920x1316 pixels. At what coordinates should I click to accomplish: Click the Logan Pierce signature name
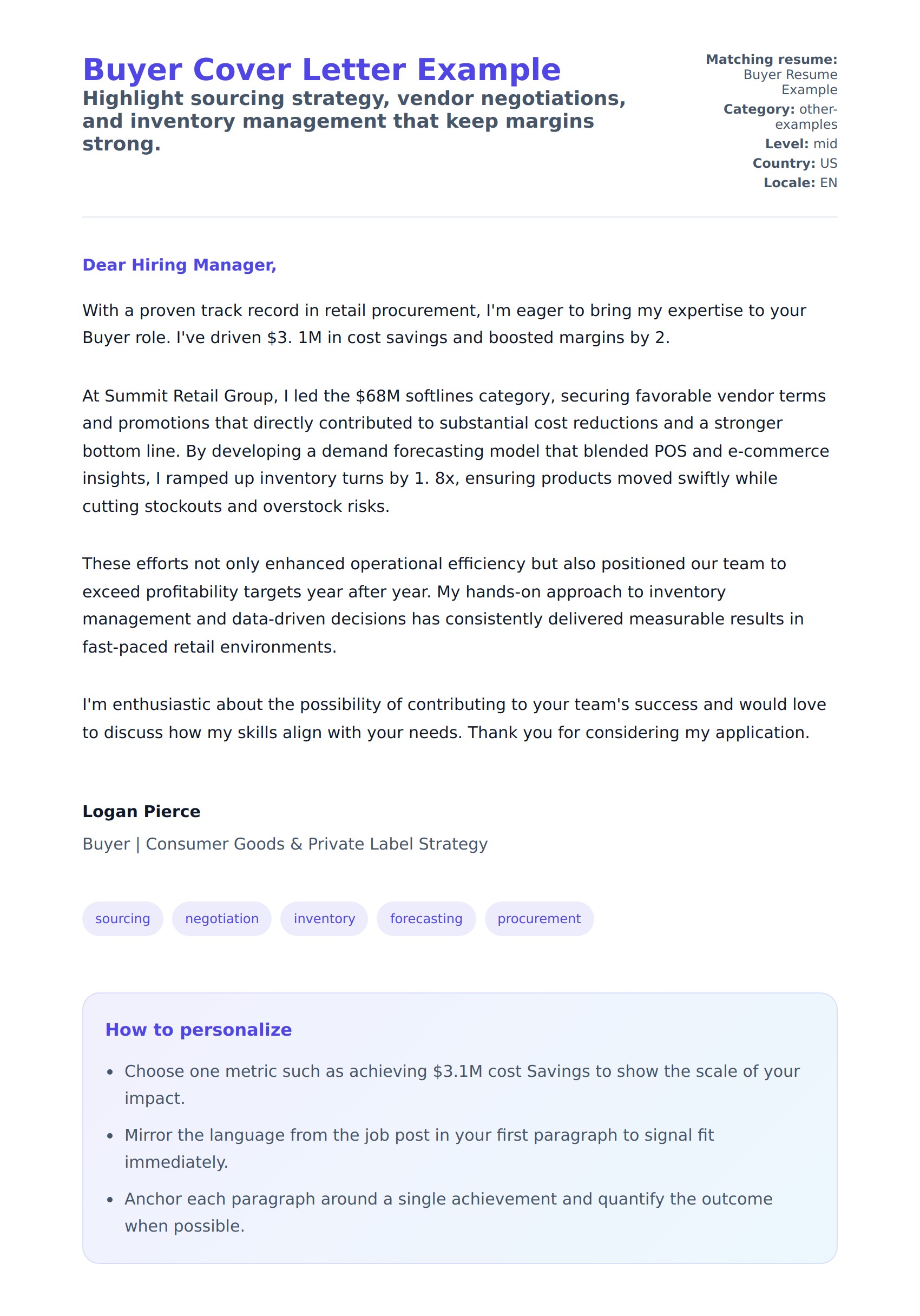[x=142, y=811]
